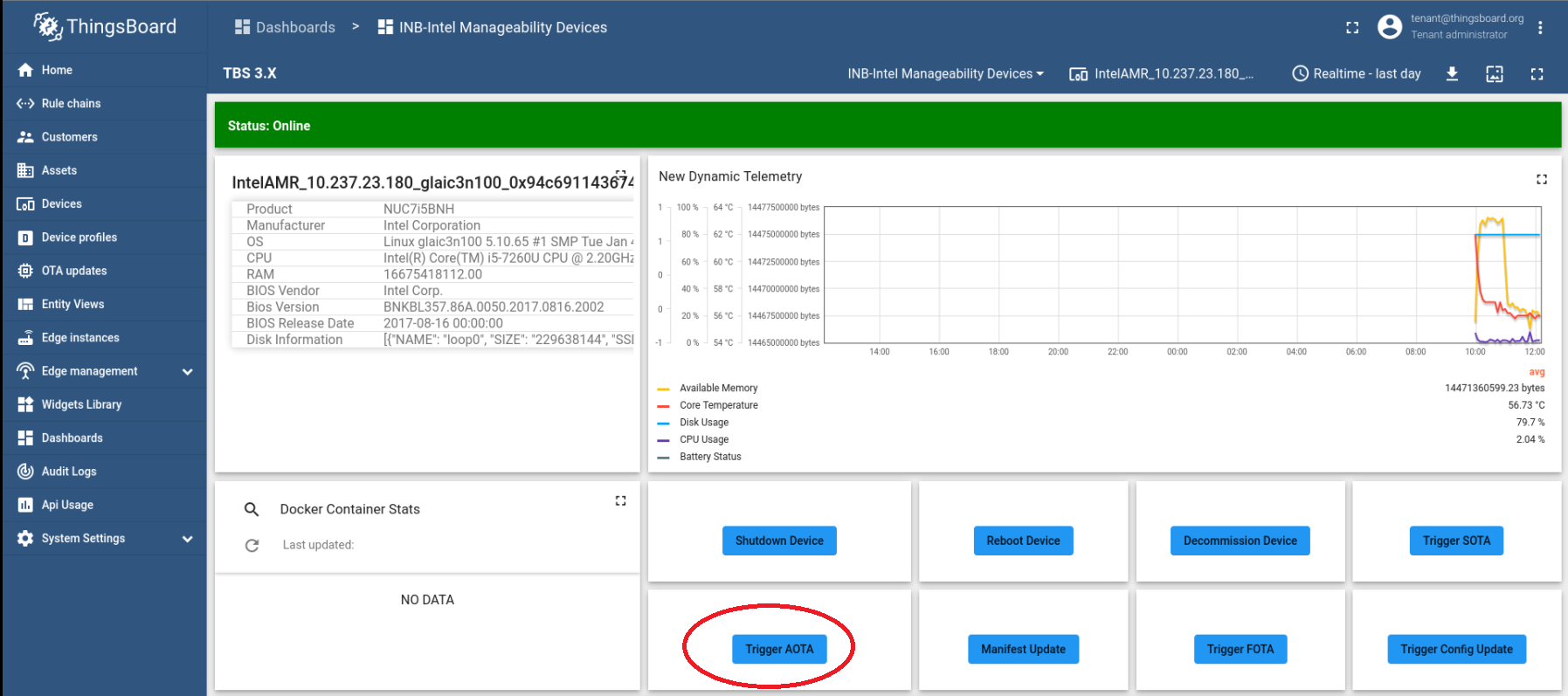This screenshot has height=696, width=1568.
Task: Go to Customers in the sidebar
Action: 104,137
